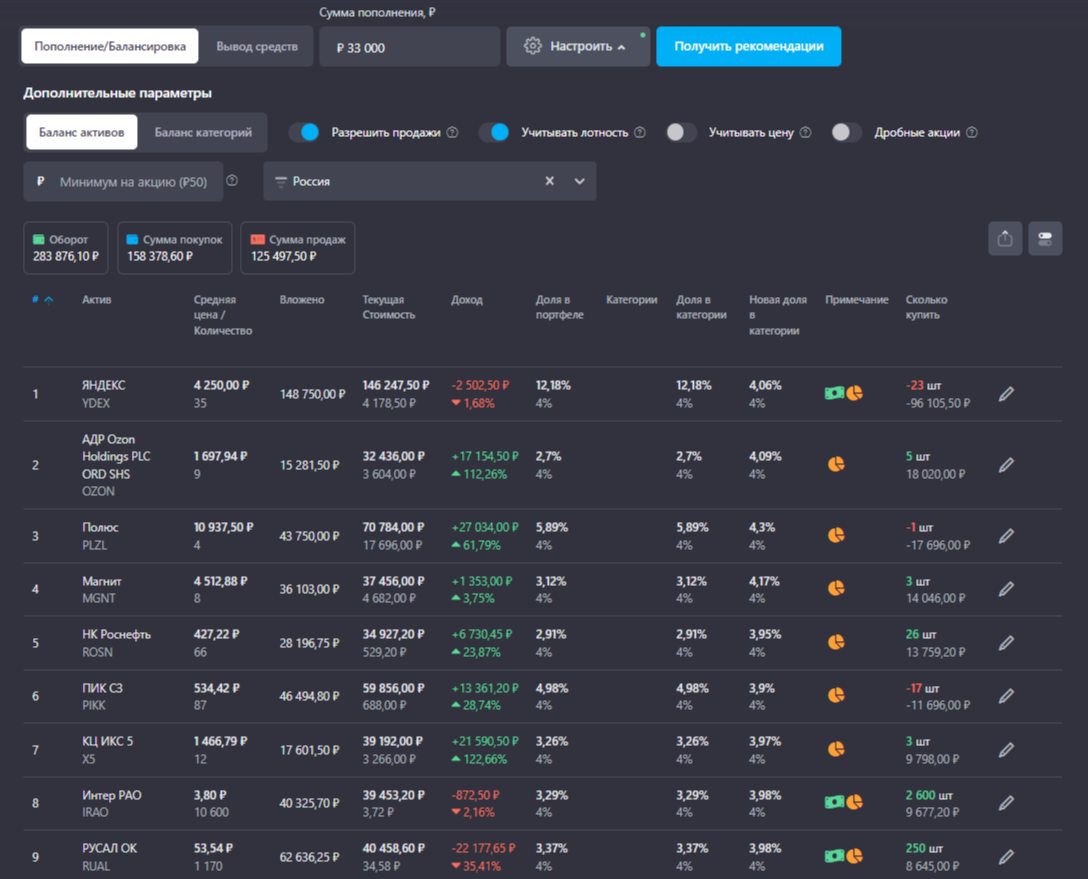The image size is (1088, 879).
Task: Click the Актив column header
Action: coord(96,300)
